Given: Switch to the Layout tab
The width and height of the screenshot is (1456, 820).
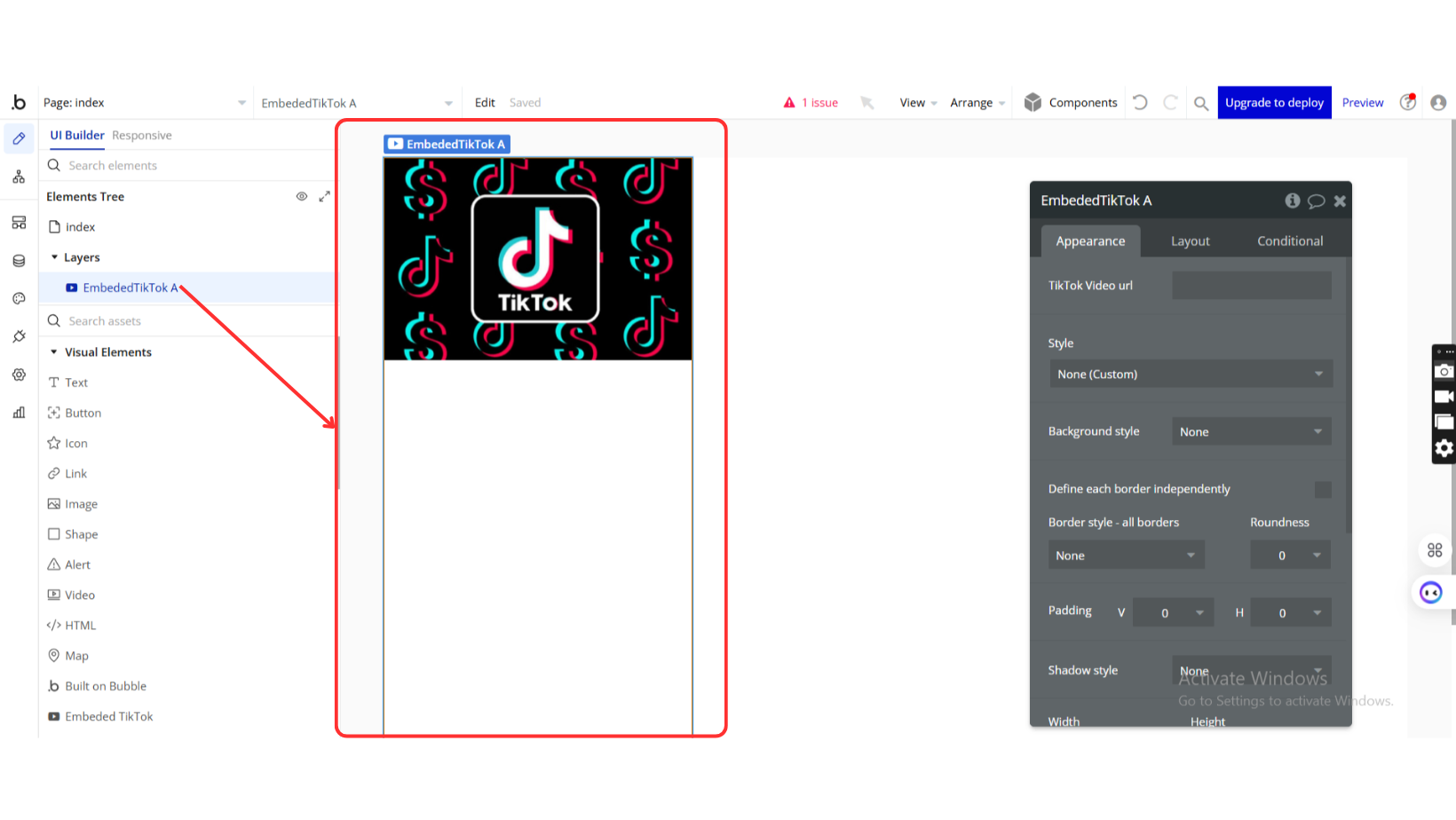Looking at the screenshot, I should (1190, 240).
